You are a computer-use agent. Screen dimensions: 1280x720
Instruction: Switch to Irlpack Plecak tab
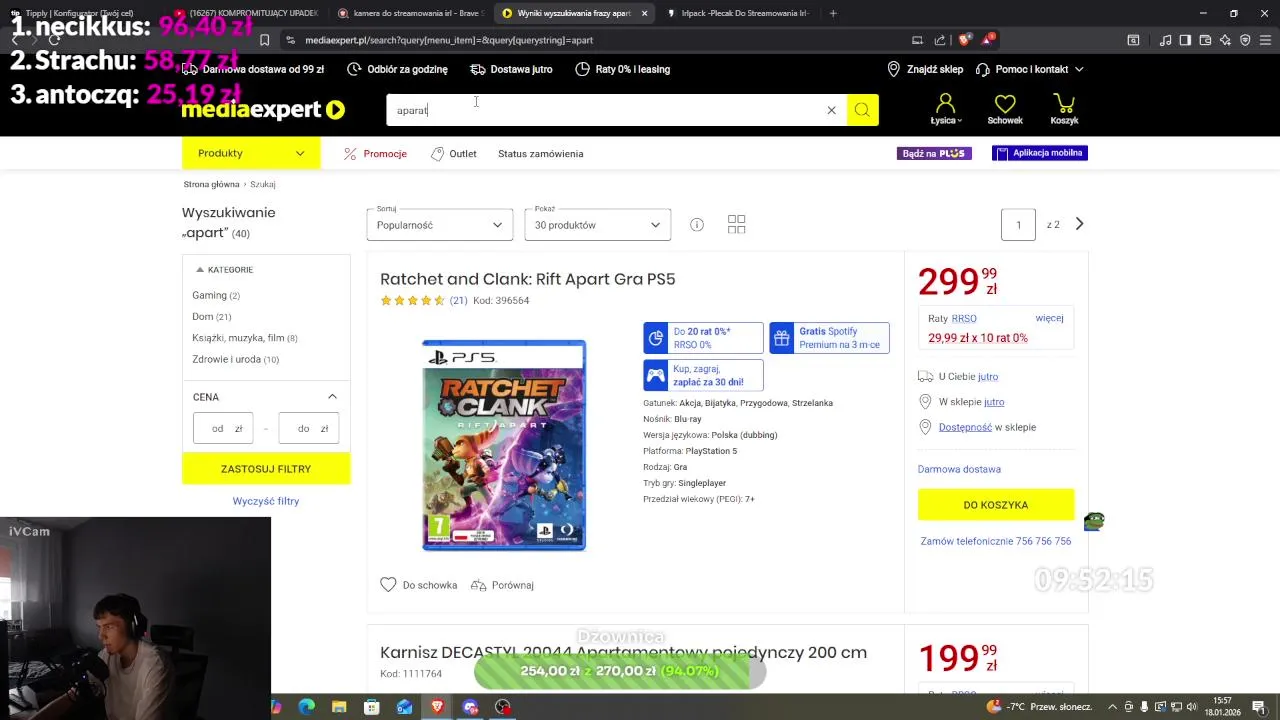740,13
